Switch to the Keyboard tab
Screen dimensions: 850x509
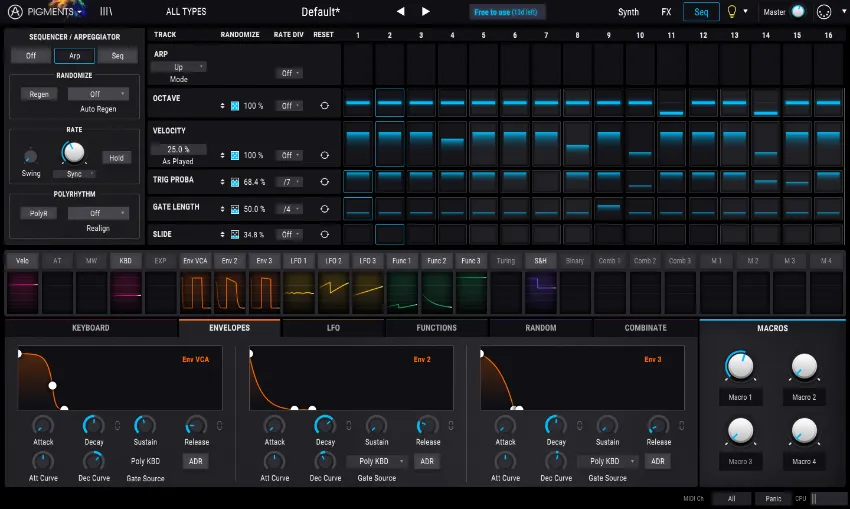tap(91, 328)
